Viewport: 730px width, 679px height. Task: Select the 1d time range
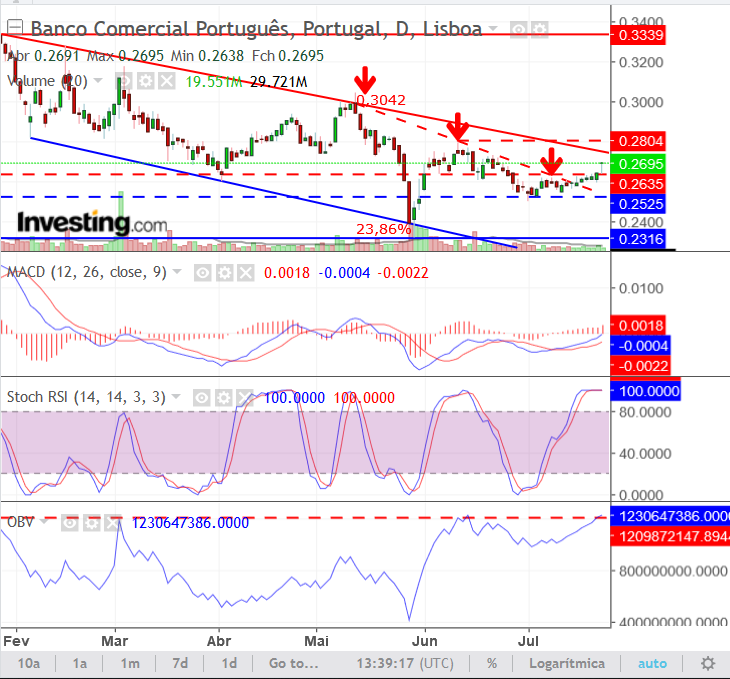click(229, 663)
